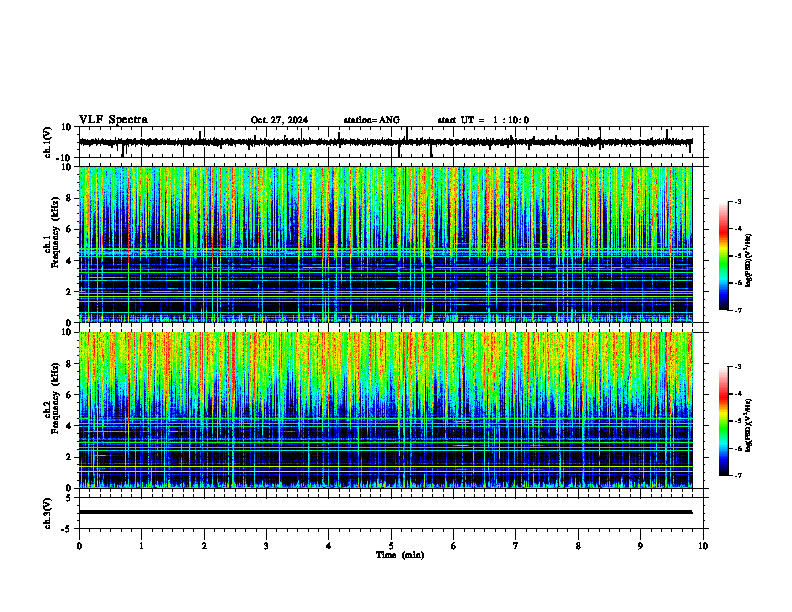Click the "Time (min)" x-axis label
This screenshot has height=612, width=792.
point(400,555)
